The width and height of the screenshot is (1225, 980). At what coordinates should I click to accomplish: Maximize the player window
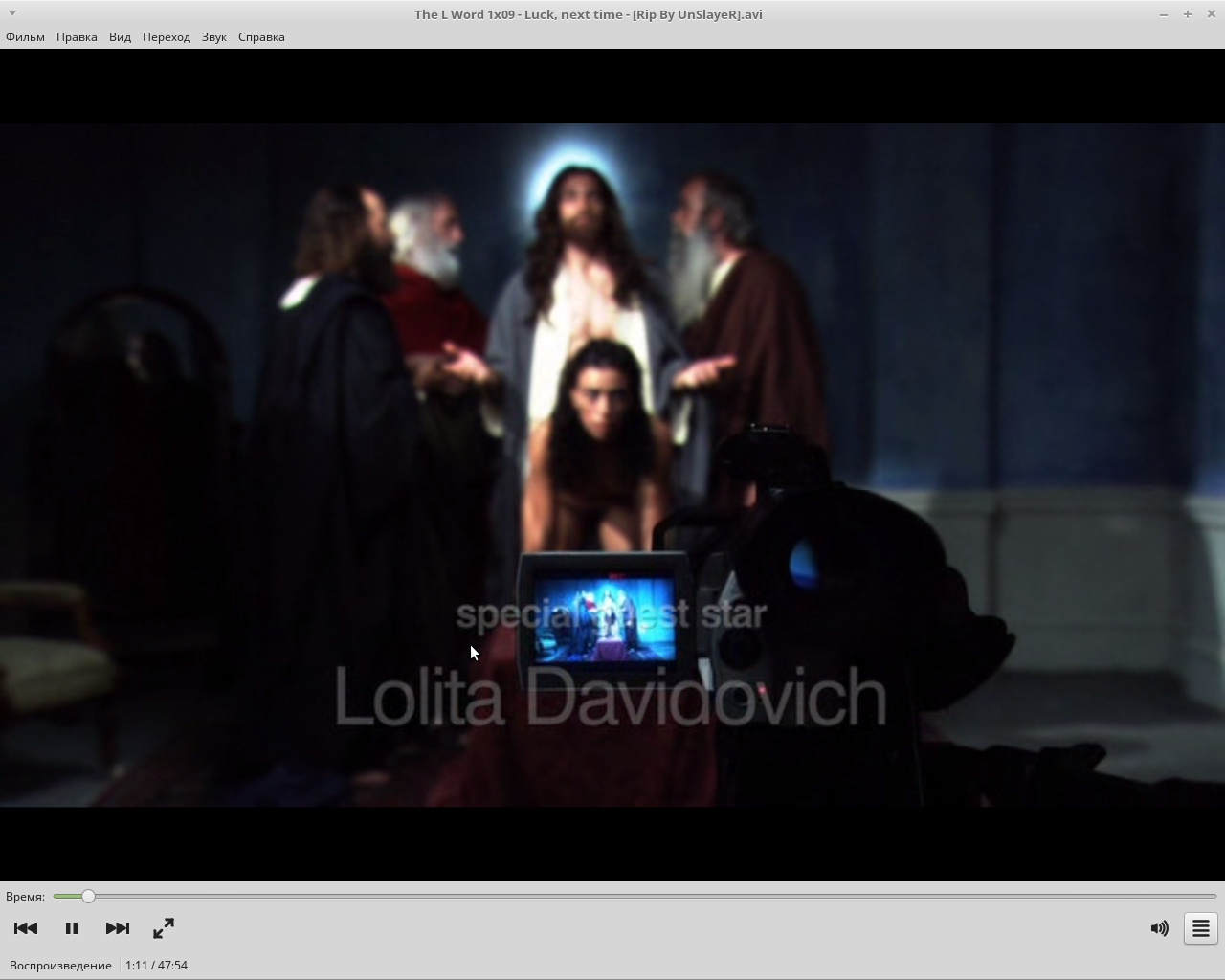pos(1188,14)
